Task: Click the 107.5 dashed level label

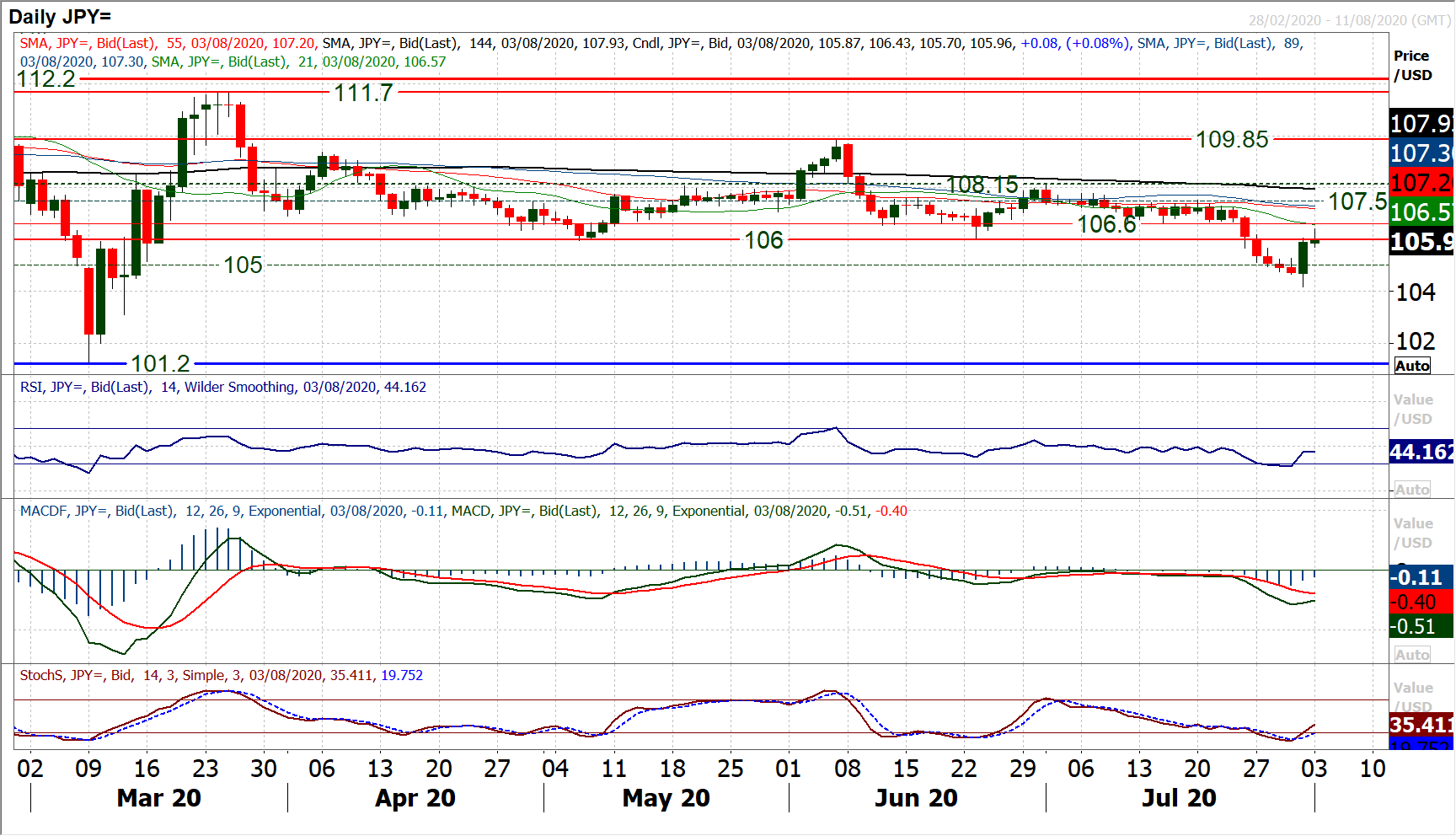Action: pyautogui.click(x=1357, y=202)
